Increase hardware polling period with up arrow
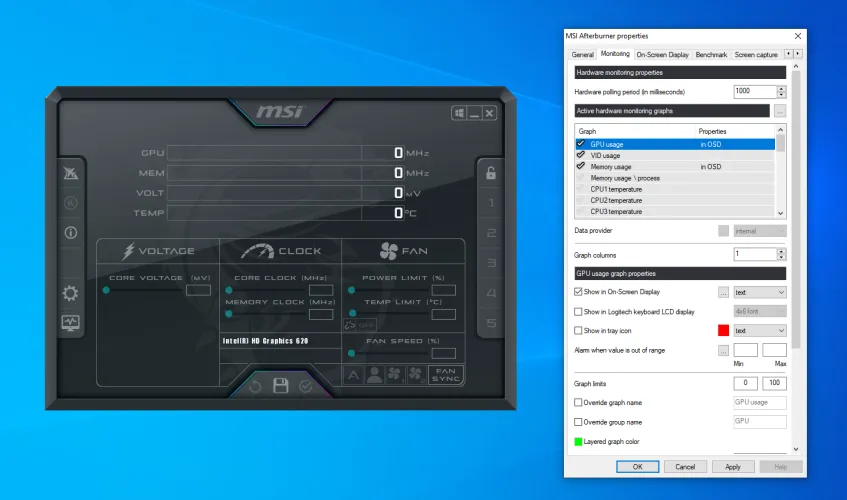This screenshot has height=500, width=847. pos(781,87)
